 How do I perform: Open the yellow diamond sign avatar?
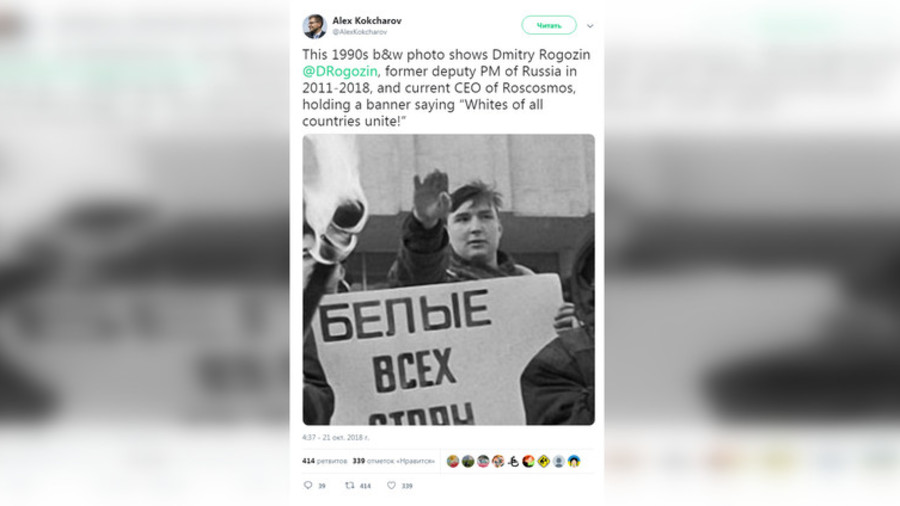(x=544, y=461)
